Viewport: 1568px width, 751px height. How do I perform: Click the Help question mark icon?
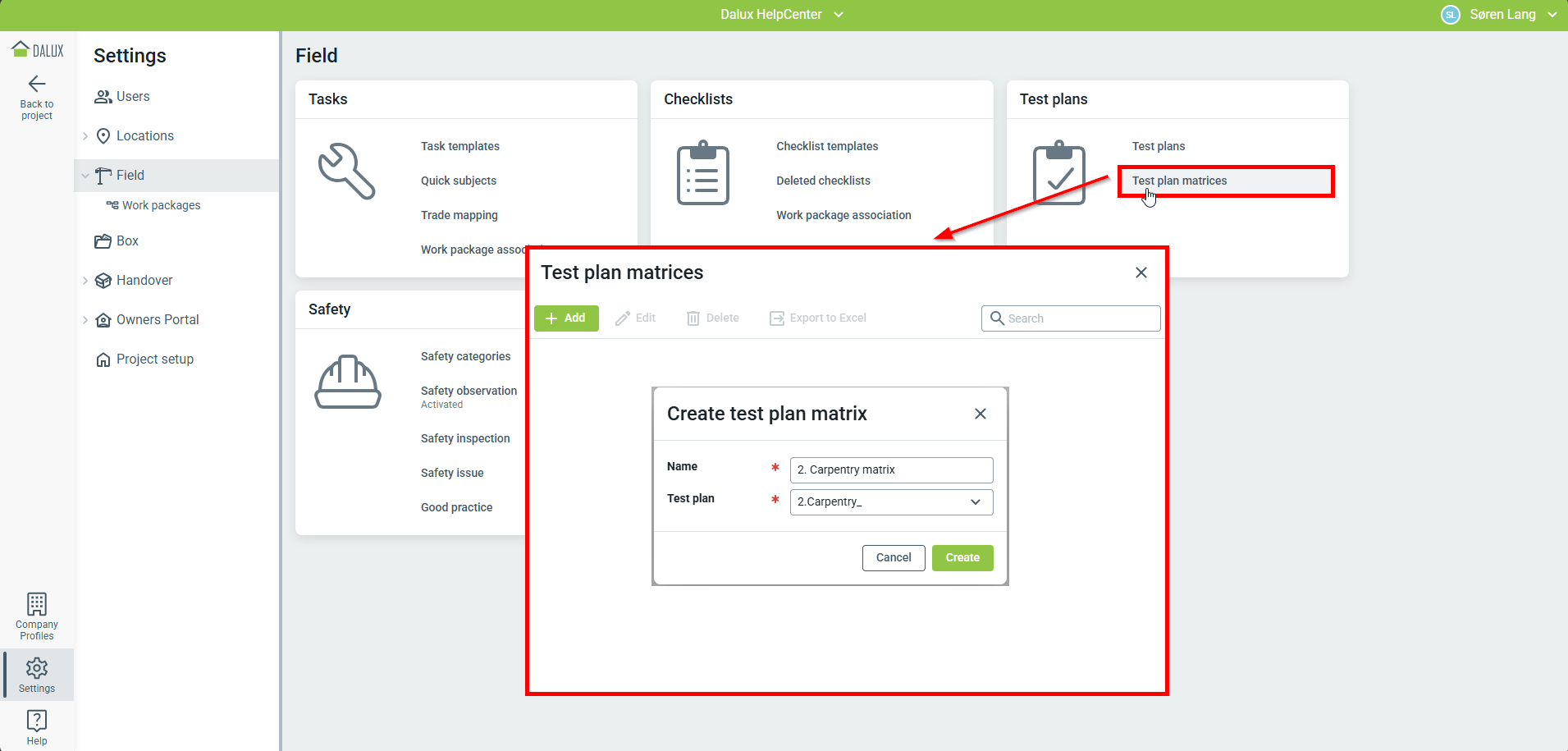click(37, 721)
